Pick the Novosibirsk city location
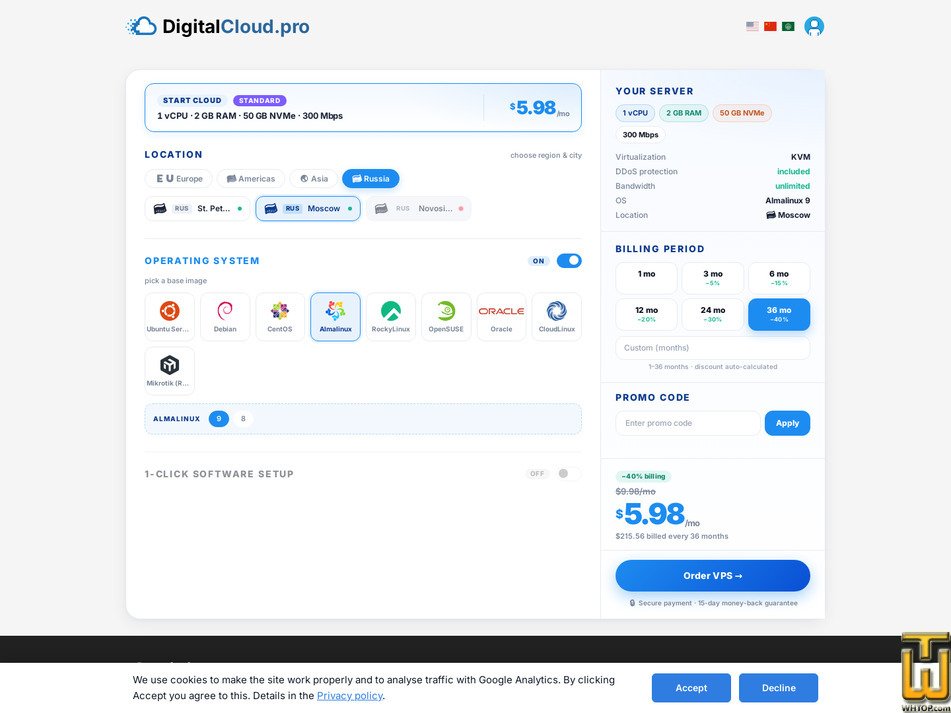 click(418, 209)
